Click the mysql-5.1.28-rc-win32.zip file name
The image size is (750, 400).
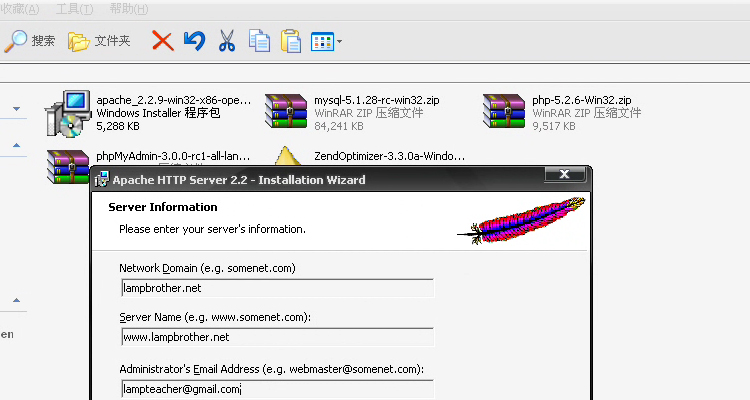point(376,100)
